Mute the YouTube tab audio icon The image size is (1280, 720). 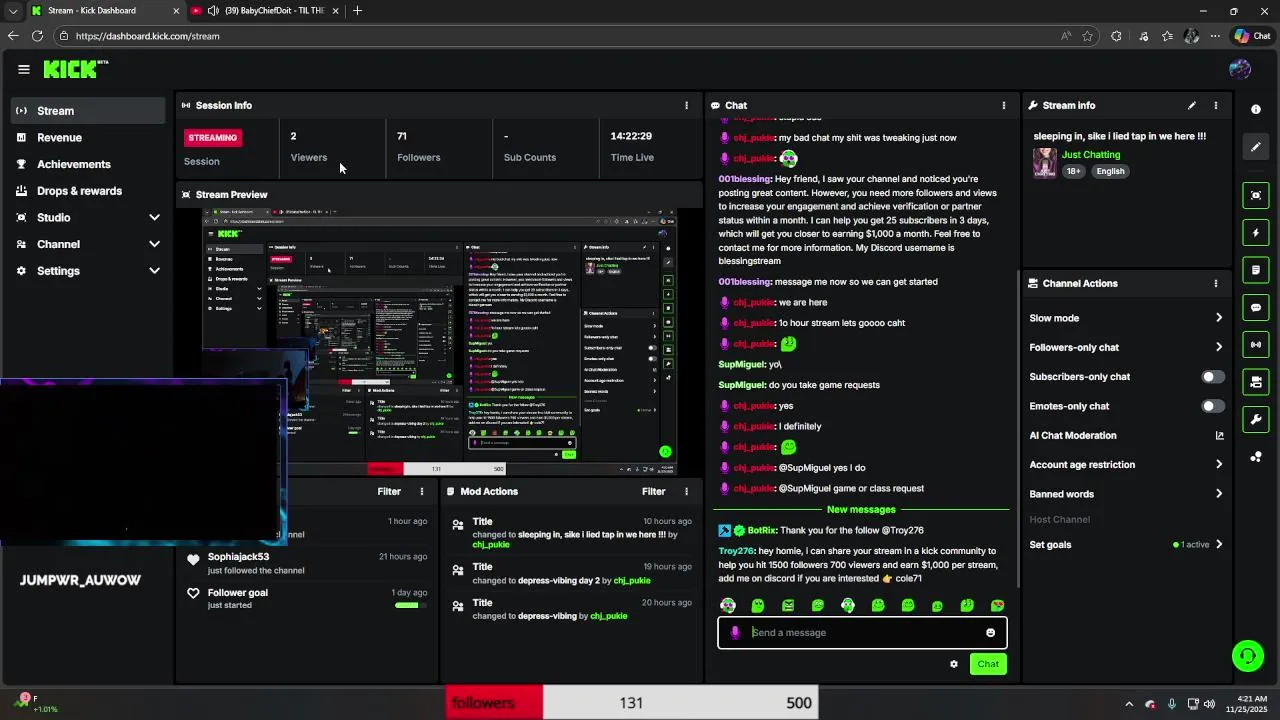[213, 11]
